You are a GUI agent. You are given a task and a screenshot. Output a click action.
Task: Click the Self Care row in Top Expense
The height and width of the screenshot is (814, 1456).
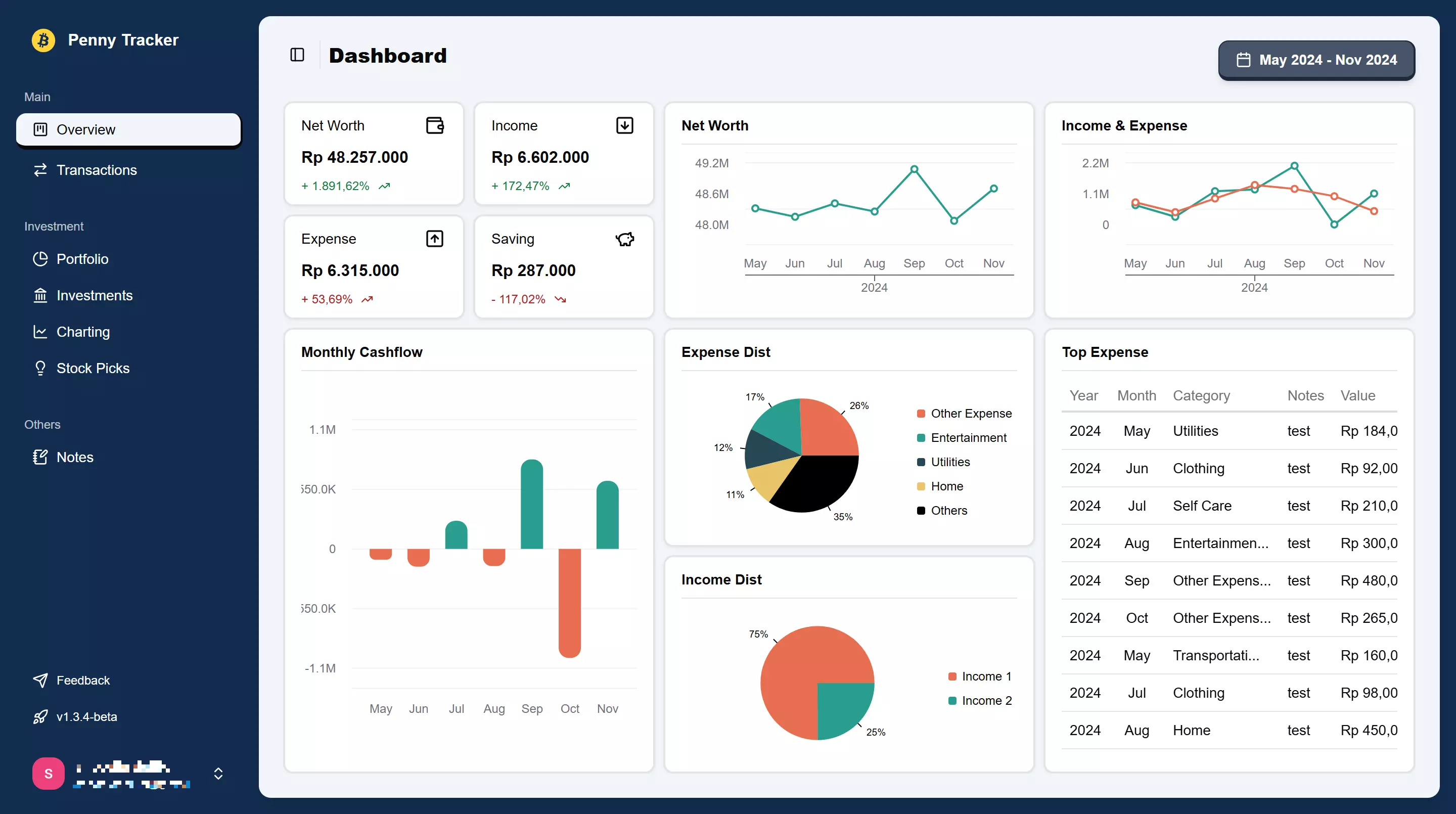click(x=1229, y=506)
